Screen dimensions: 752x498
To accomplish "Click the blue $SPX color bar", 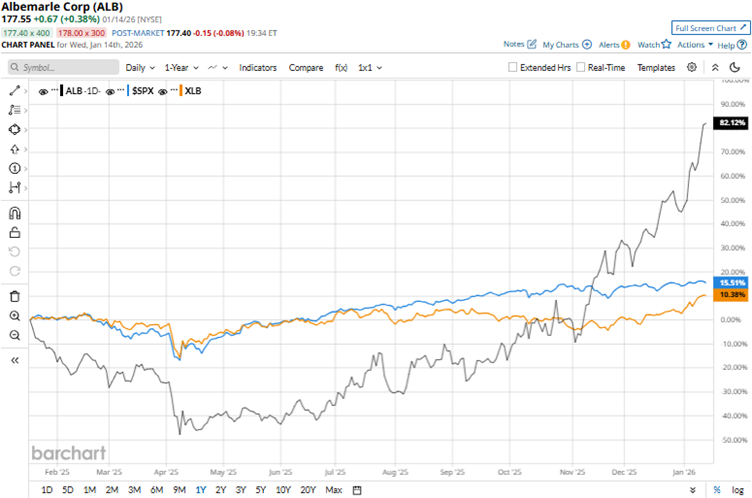I will pos(128,91).
